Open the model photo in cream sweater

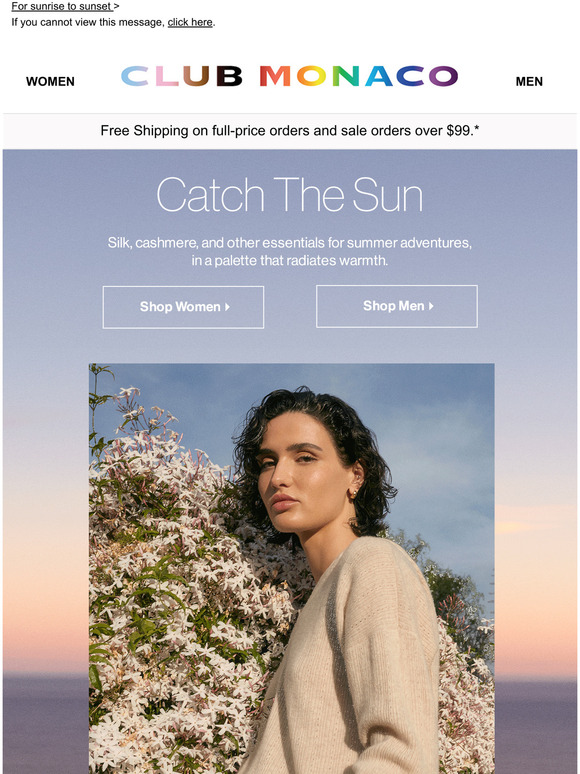click(291, 569)
